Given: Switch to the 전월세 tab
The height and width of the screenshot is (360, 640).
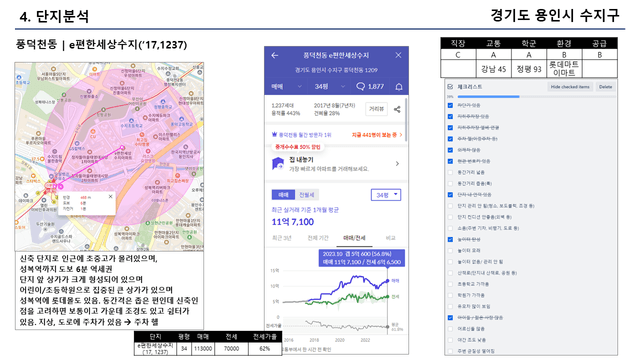Looking at the screenshot, I should [x=307, y=195].
